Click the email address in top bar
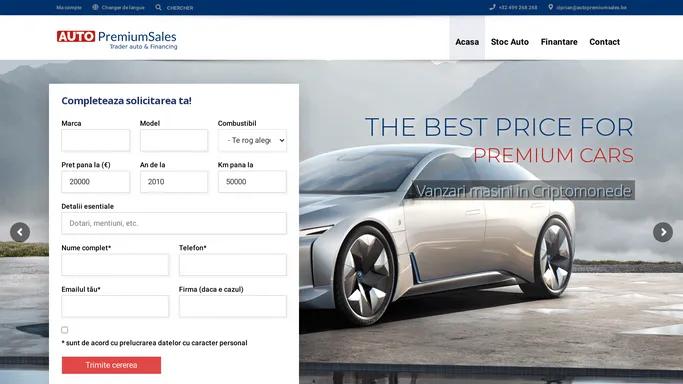The image size is (683, 384). tap(591, 8)
